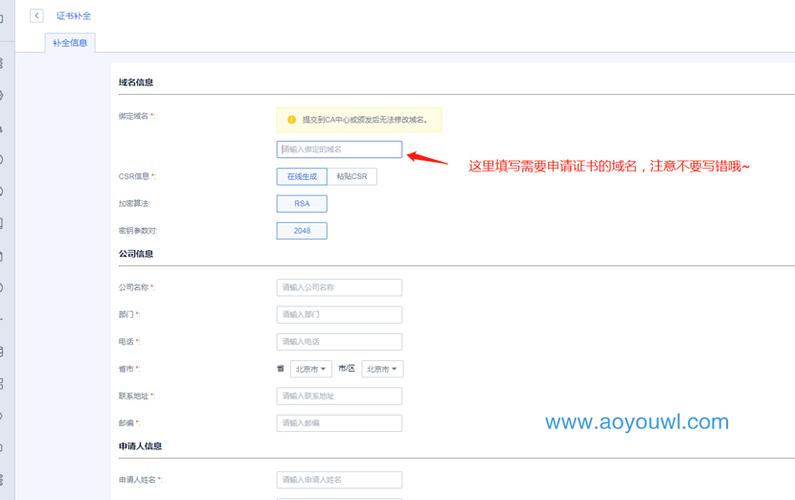The image size is (795, 500).
Task: Choose the RSA encryption algorithm
Action: (x=302, y=203)
